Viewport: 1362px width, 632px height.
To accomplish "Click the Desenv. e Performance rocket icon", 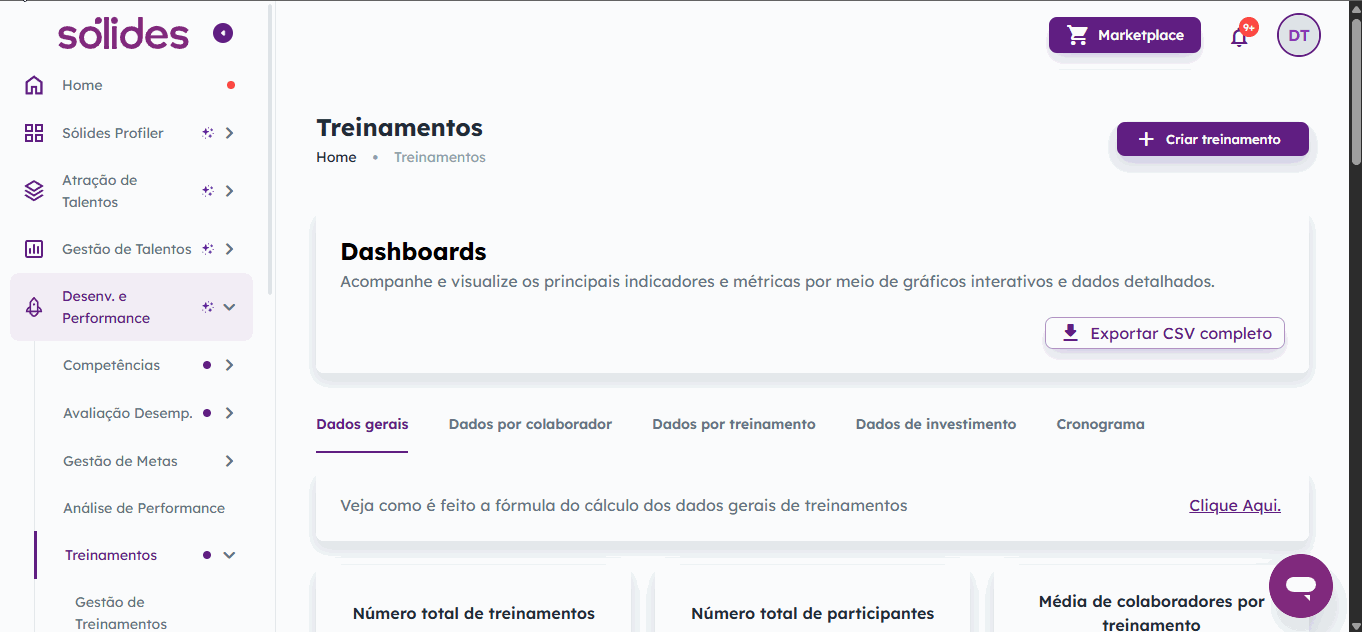I will [x=34, y=307].
